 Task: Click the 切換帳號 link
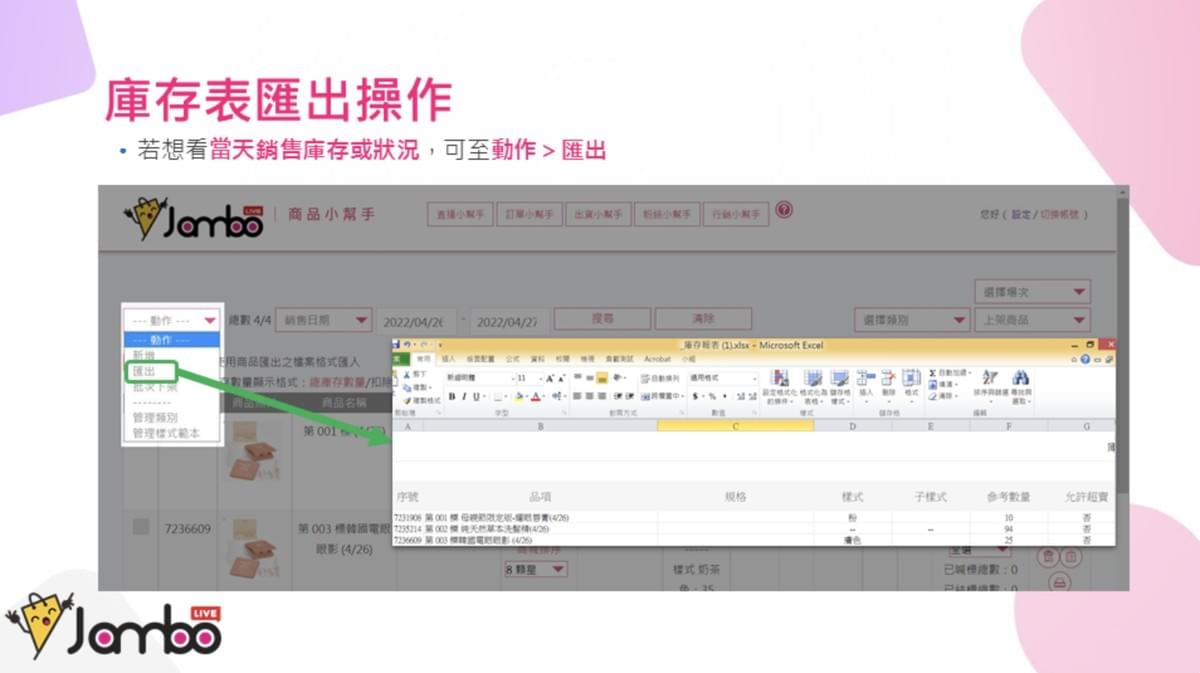pos(1060,214)
